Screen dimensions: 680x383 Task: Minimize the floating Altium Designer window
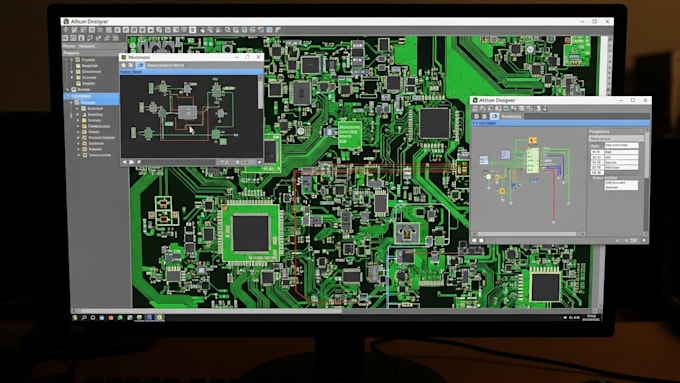click(x=621, y=100)
